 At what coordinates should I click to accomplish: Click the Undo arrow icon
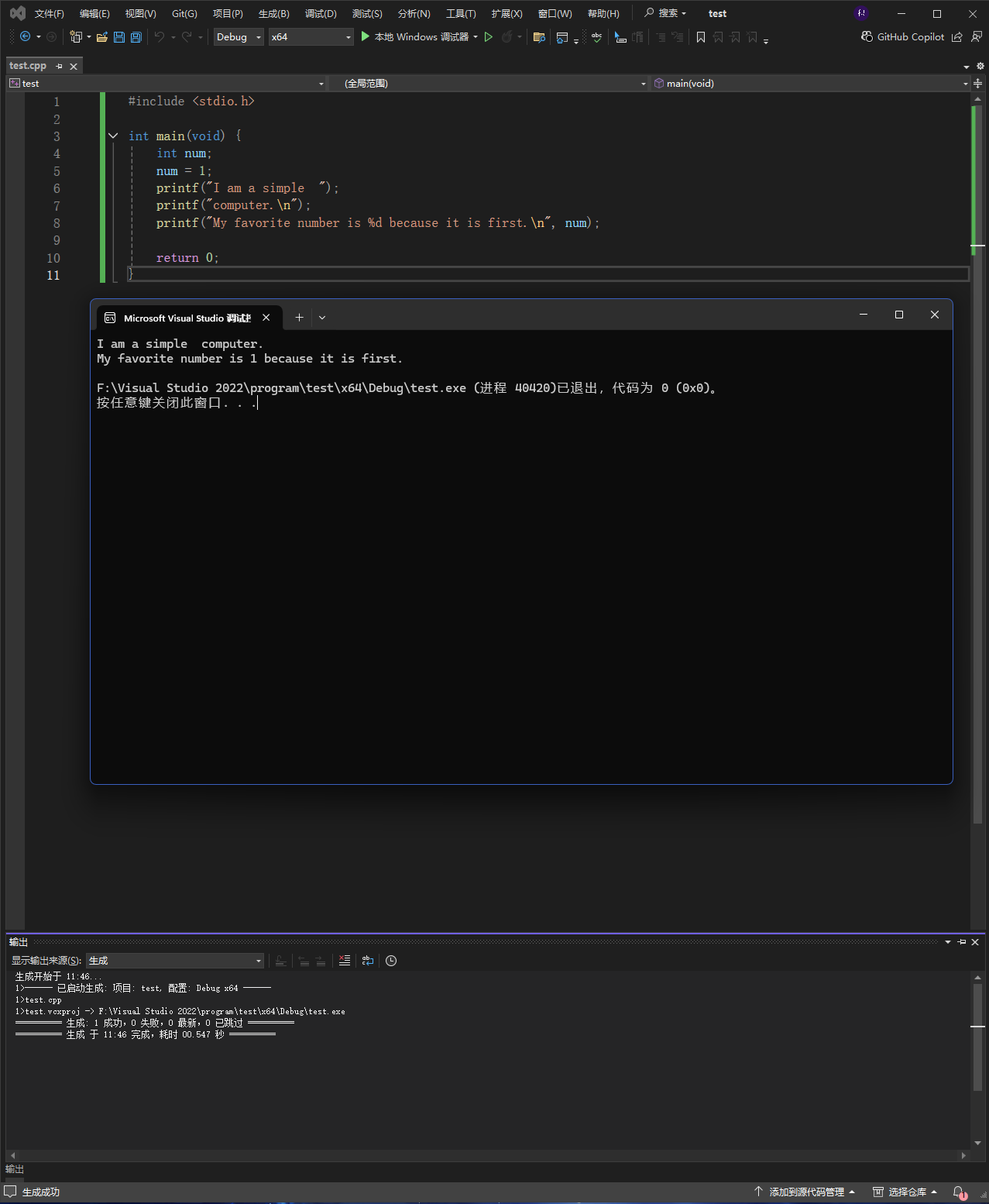click(160, 36)
